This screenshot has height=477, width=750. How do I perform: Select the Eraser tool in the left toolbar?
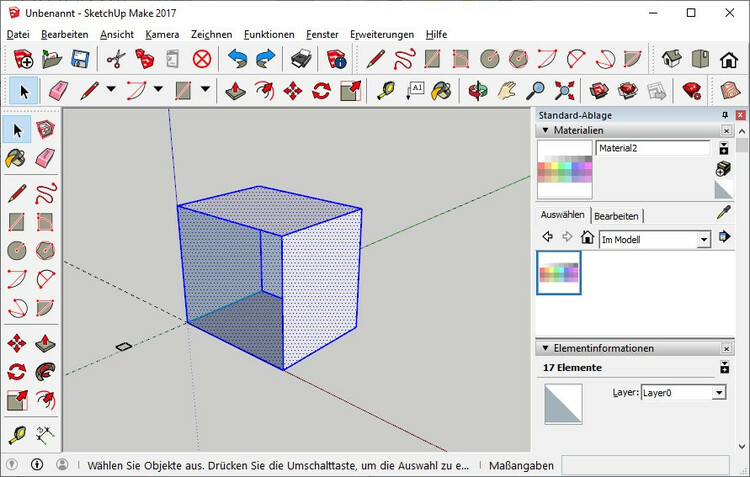point(45,158)
